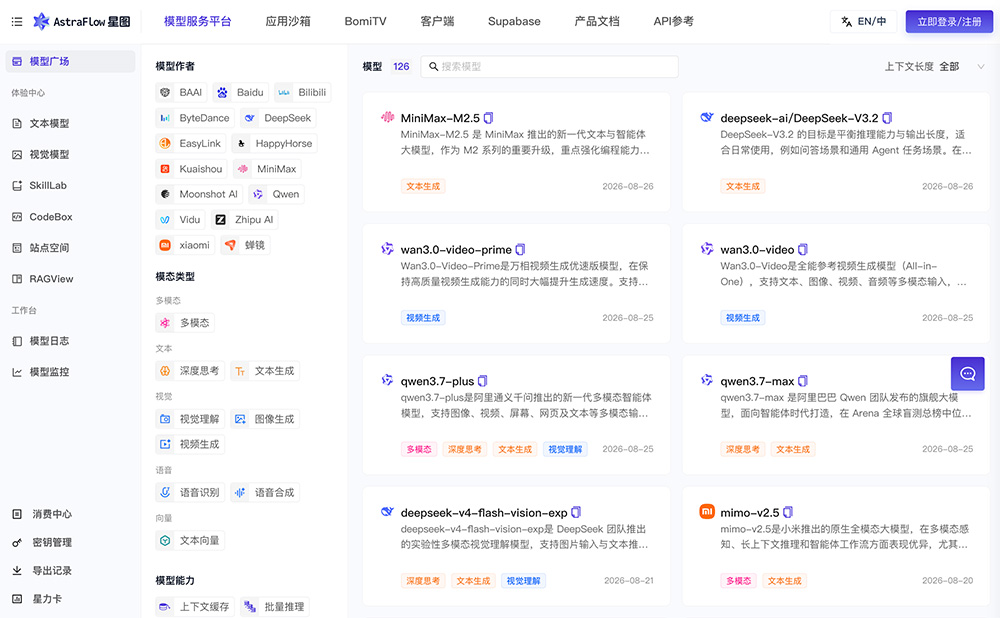The height and width of the screenshot is (618, 1000).
Task: Open the 应用沙箱 tab
Action: click(x=288, y=21)
